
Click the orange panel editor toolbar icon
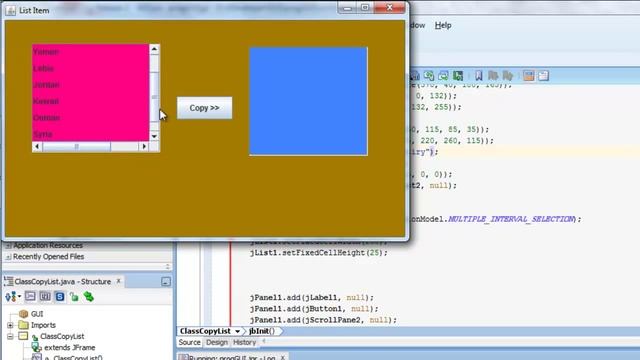tap(529, 76)
